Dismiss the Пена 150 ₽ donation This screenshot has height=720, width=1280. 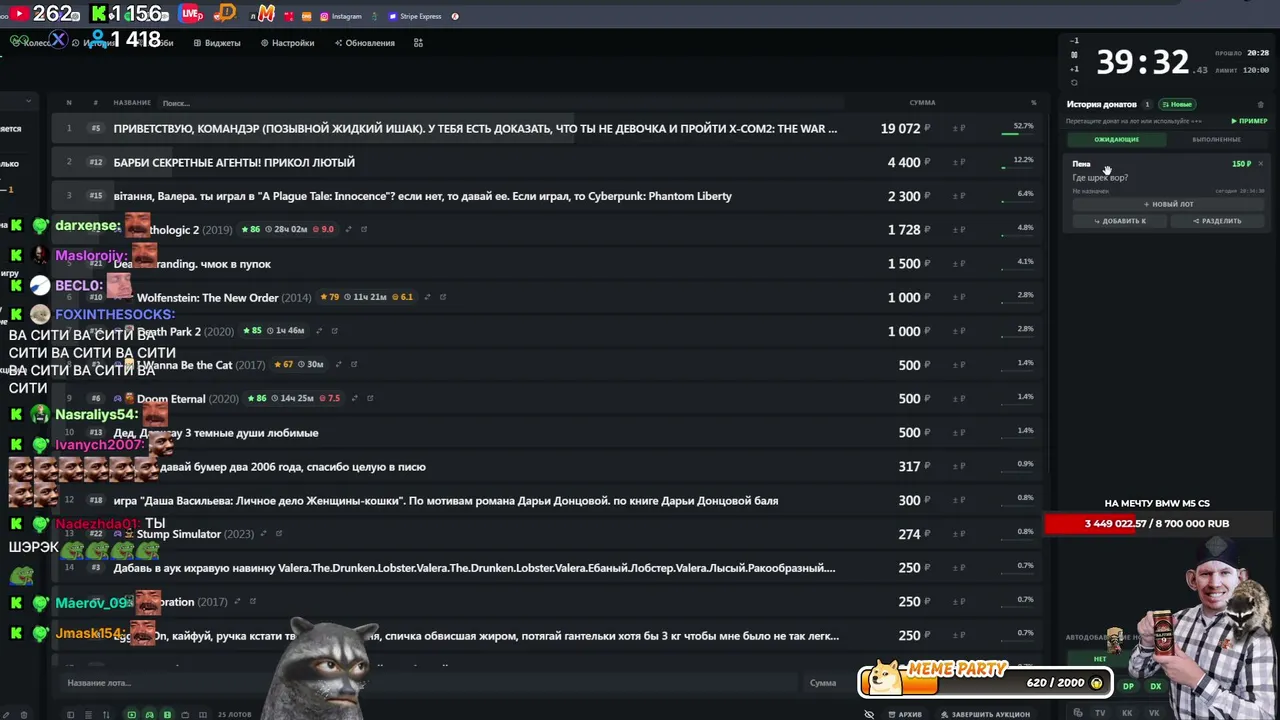coord(1261,164)
